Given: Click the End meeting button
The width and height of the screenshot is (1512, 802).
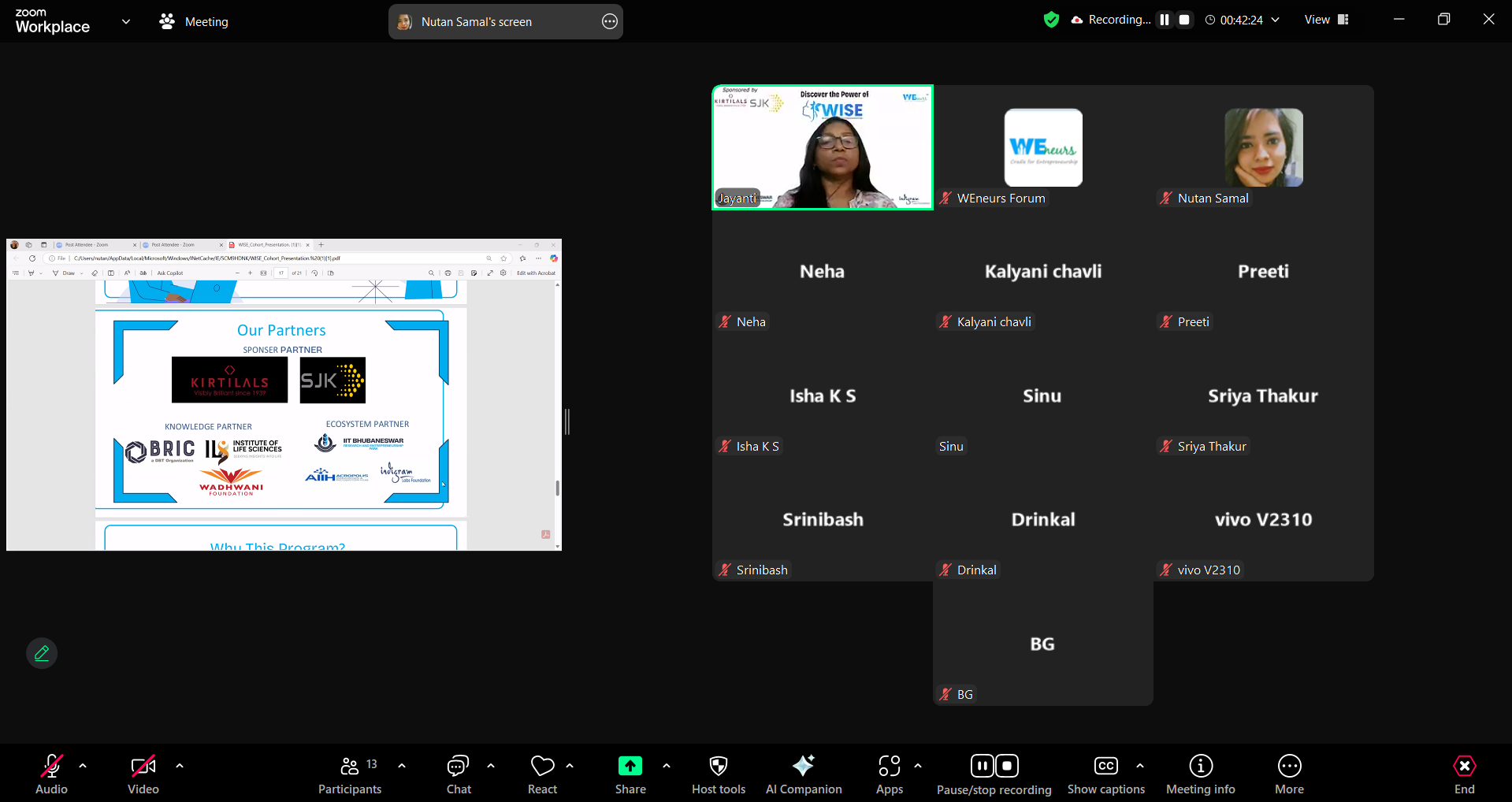Looking at the screenshot, I should (1464, 774).
